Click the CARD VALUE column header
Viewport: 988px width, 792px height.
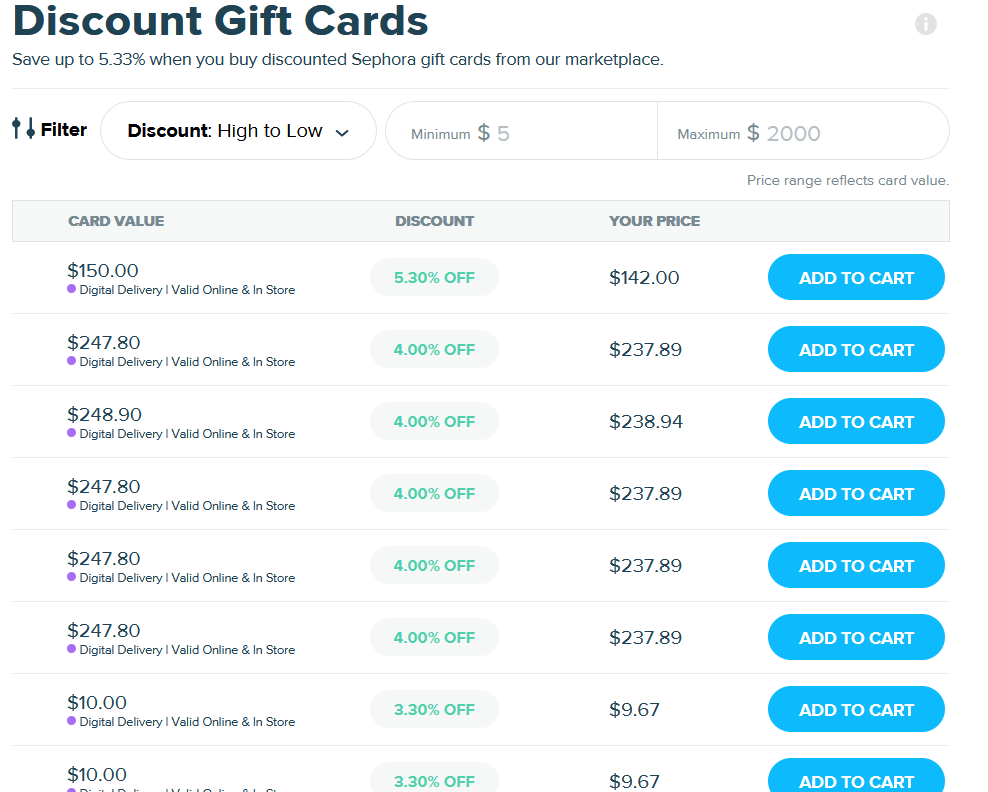click(x=116, y=221)
